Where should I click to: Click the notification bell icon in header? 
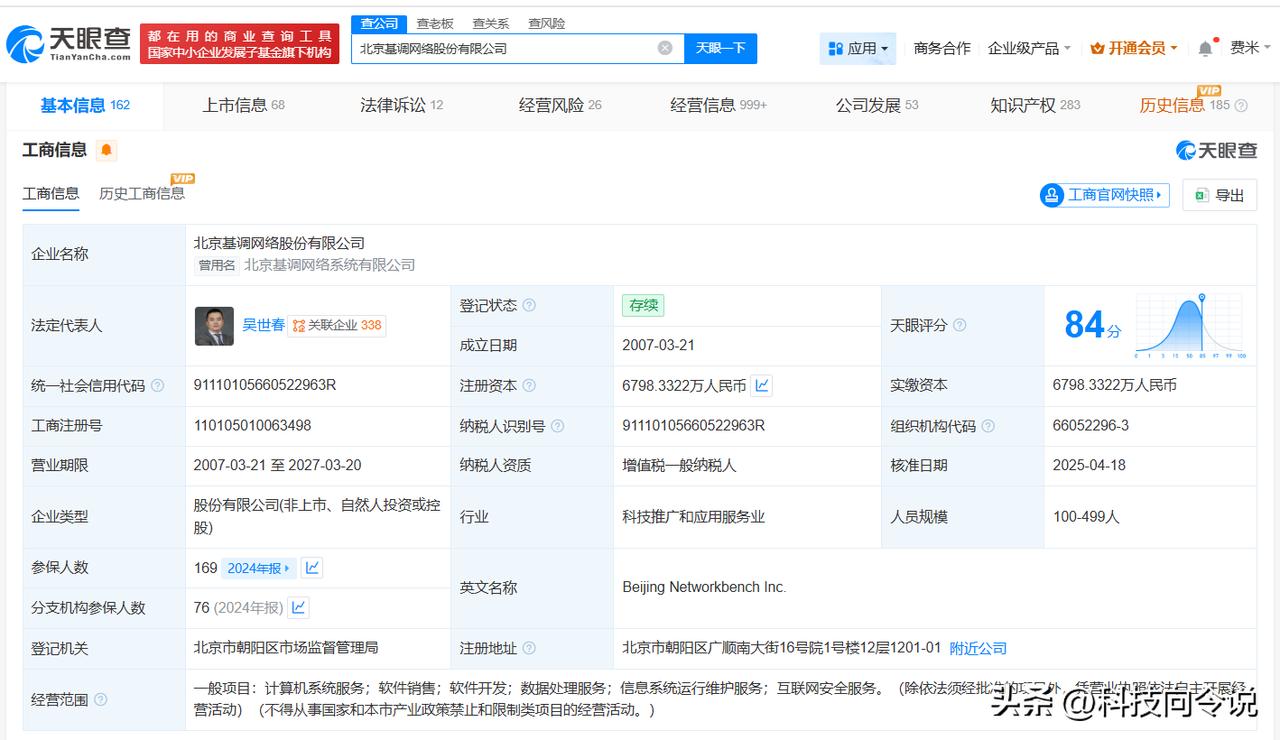1205,48
